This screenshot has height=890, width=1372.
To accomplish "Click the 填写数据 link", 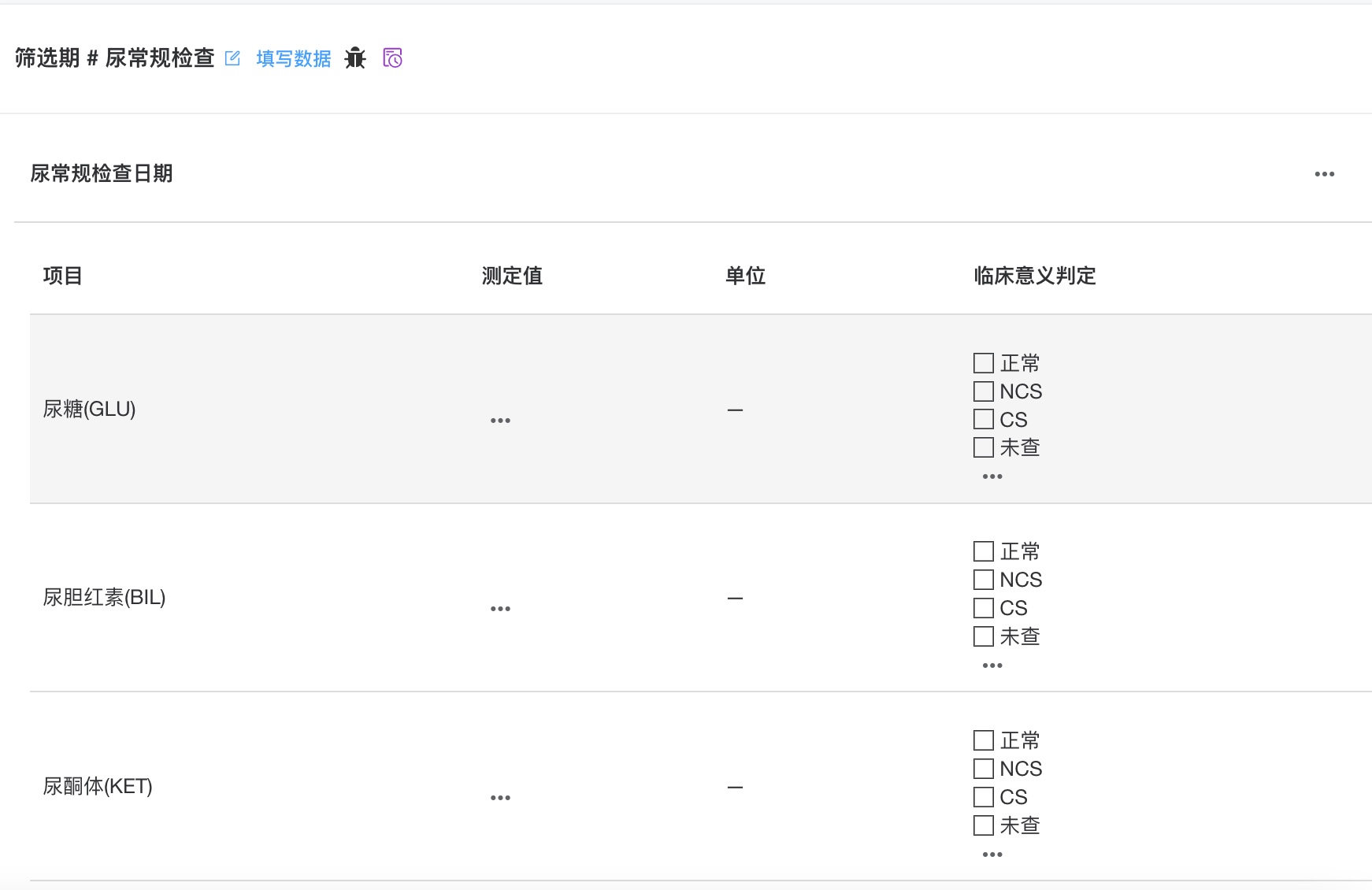I will pyautogui.click(x=294, y=59).
